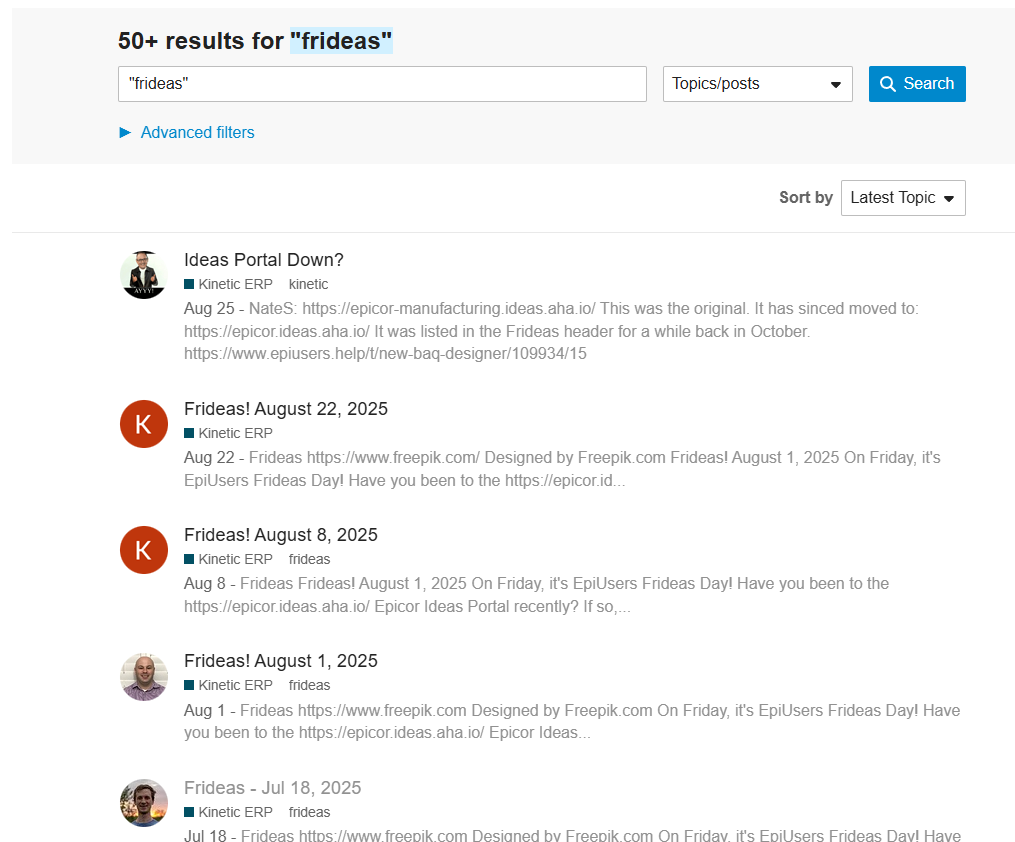Click the avatar beside Frideas! August 1, 2025
Image resolution: width=1015 pixels, height=842 pixels.
tap(143, 677)
